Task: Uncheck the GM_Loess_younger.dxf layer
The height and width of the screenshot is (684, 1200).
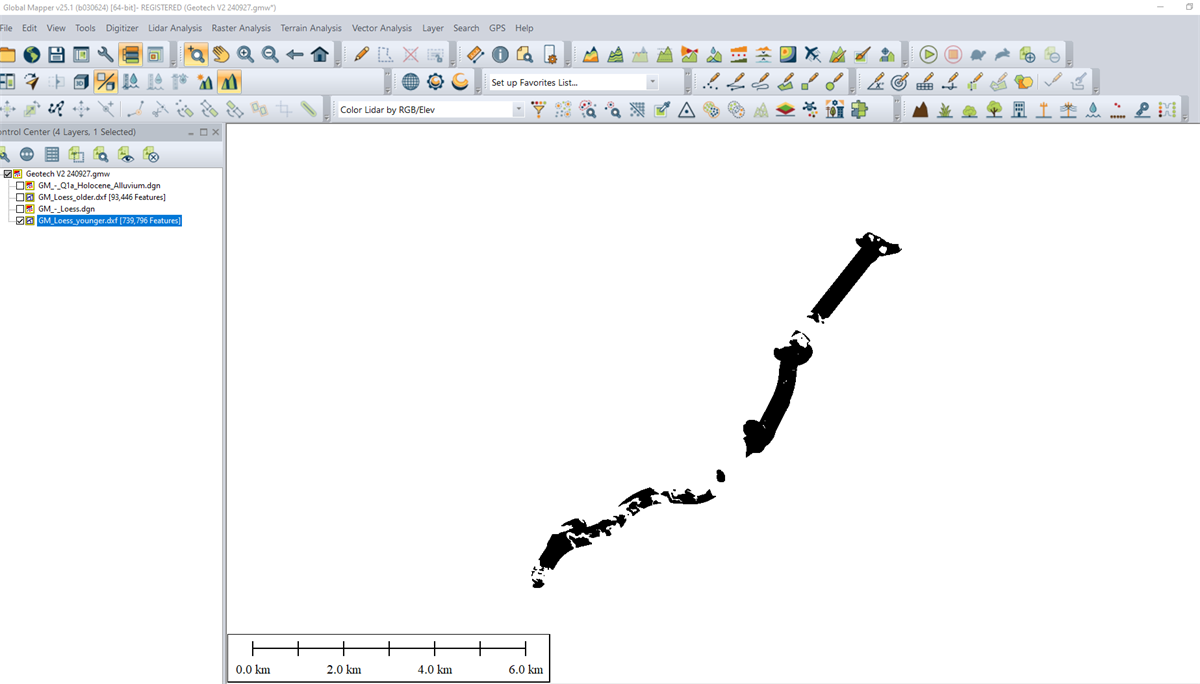Action: coord(20,220)
